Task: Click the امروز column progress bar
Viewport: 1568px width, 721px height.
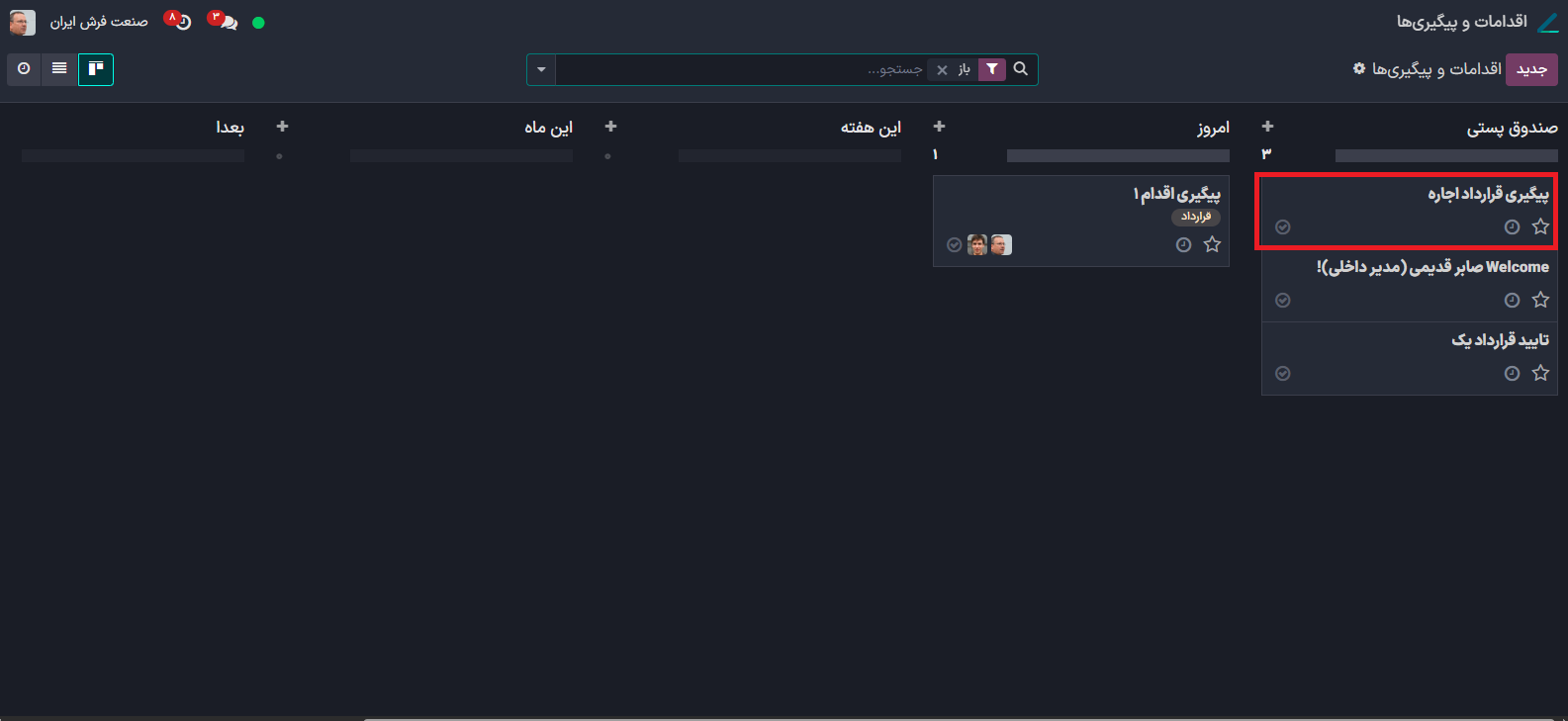Action: pos(1118,155)
